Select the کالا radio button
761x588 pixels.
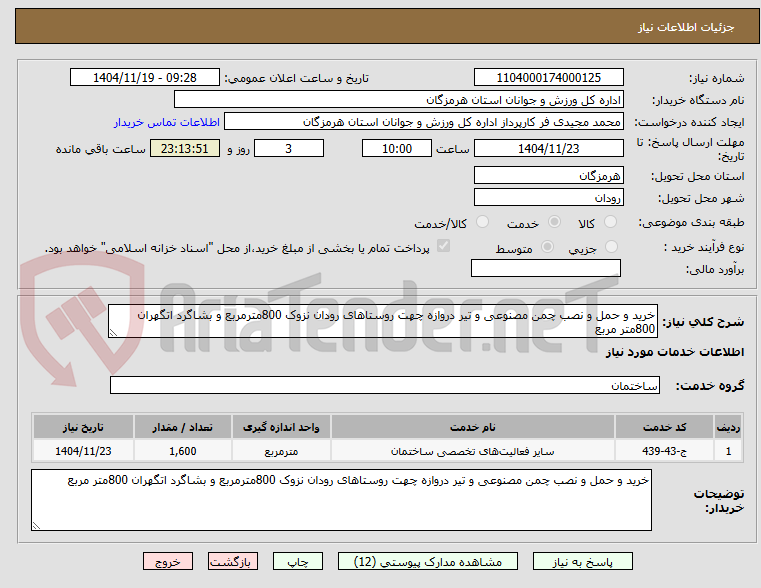(611, 222)
